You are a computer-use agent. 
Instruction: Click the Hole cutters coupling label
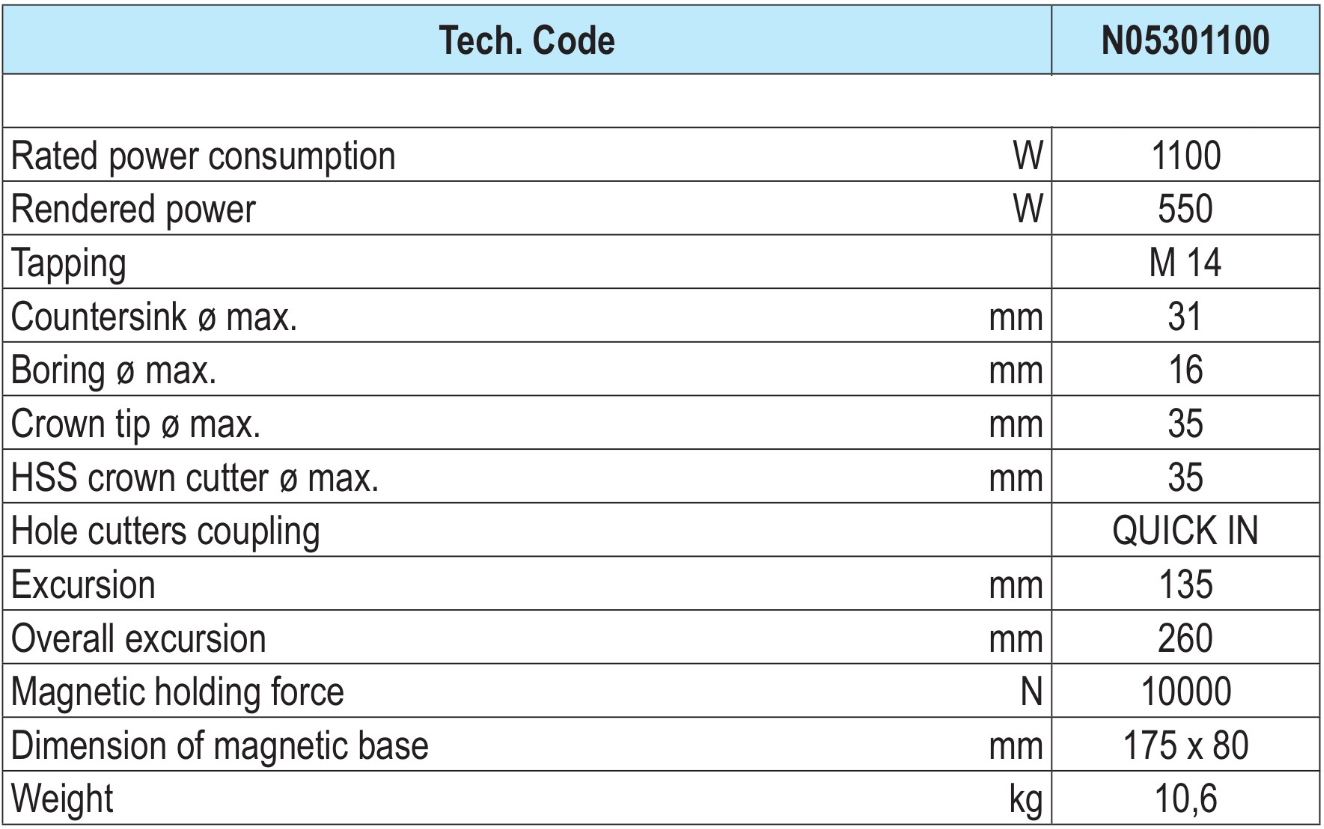[x=165, y=531]
